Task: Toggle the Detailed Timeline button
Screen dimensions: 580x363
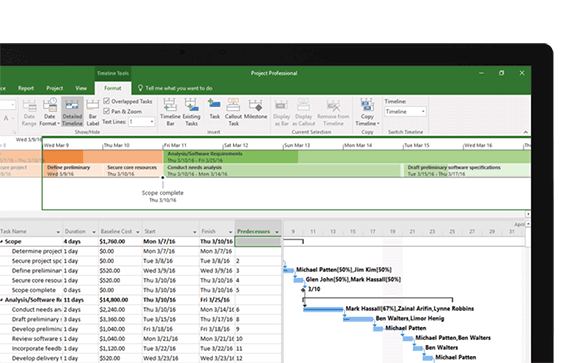Action: pyautogui.click(x=72, y=112)
